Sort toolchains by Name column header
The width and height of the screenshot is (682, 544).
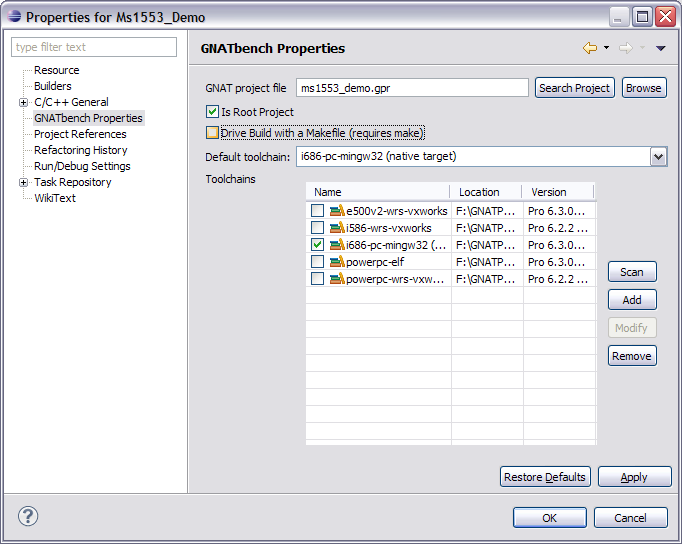[378, 192]
